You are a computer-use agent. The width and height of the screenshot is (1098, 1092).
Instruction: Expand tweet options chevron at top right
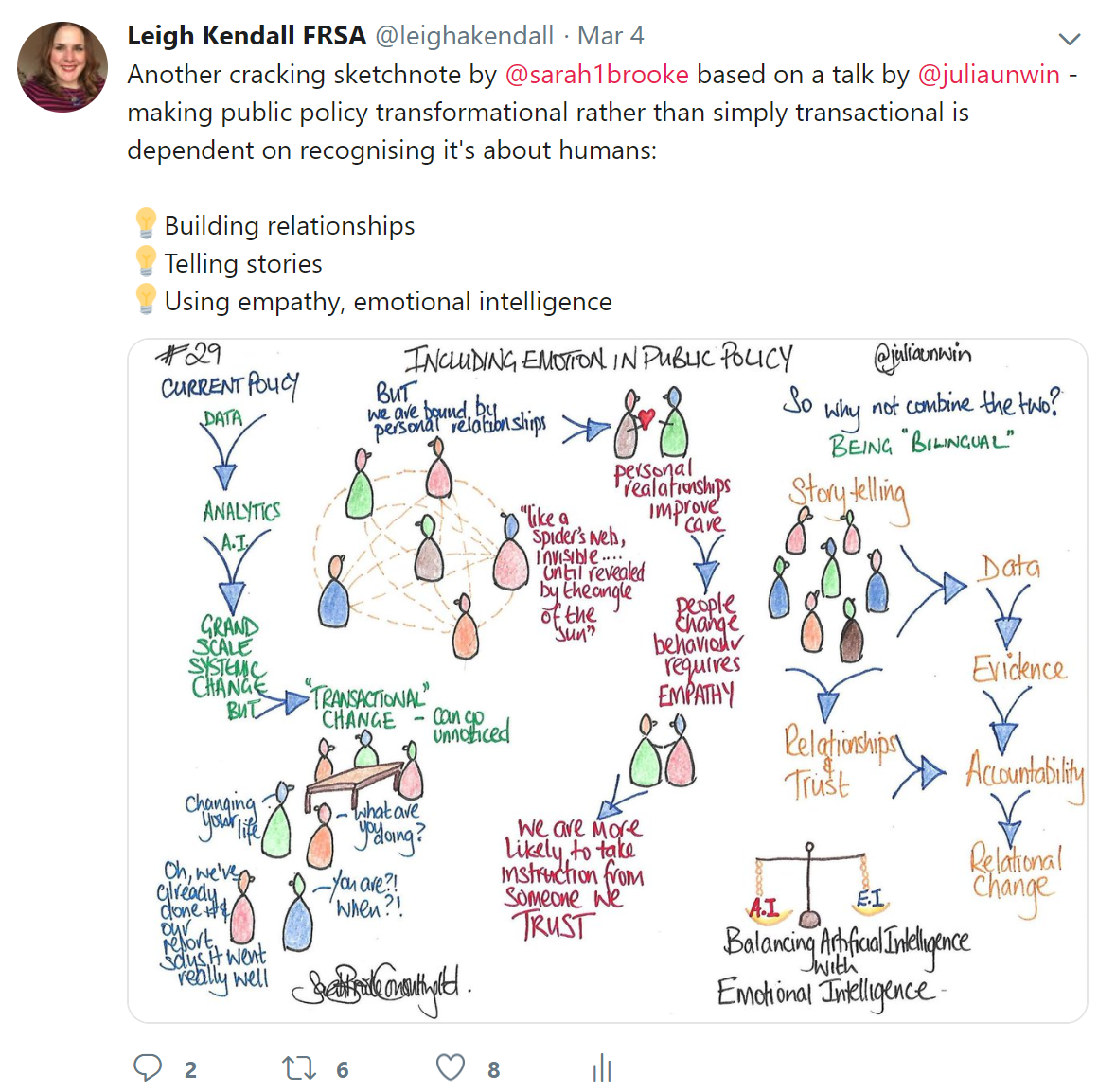[1070, 39]
